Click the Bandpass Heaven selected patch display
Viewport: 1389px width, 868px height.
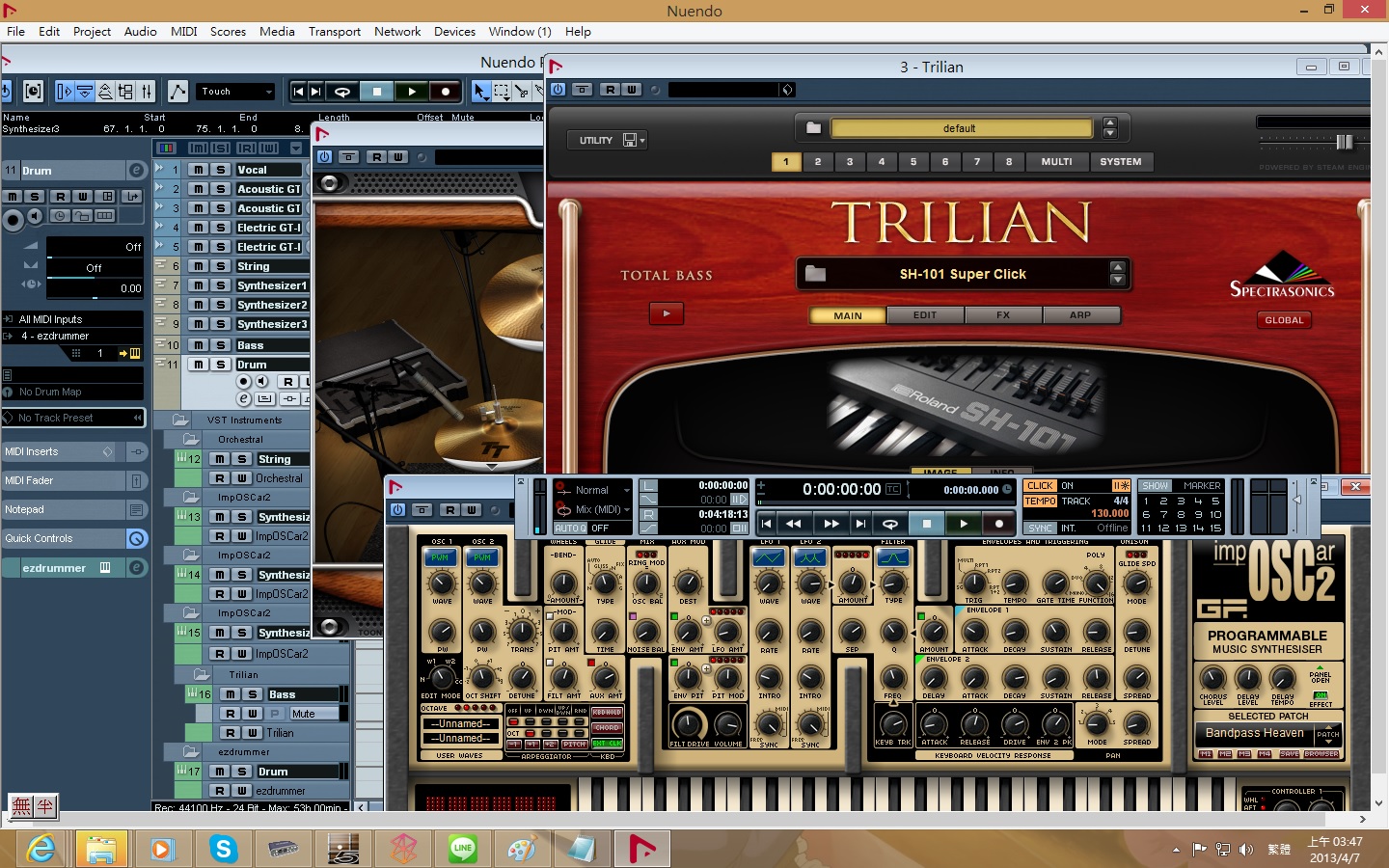pos(1255,733)
